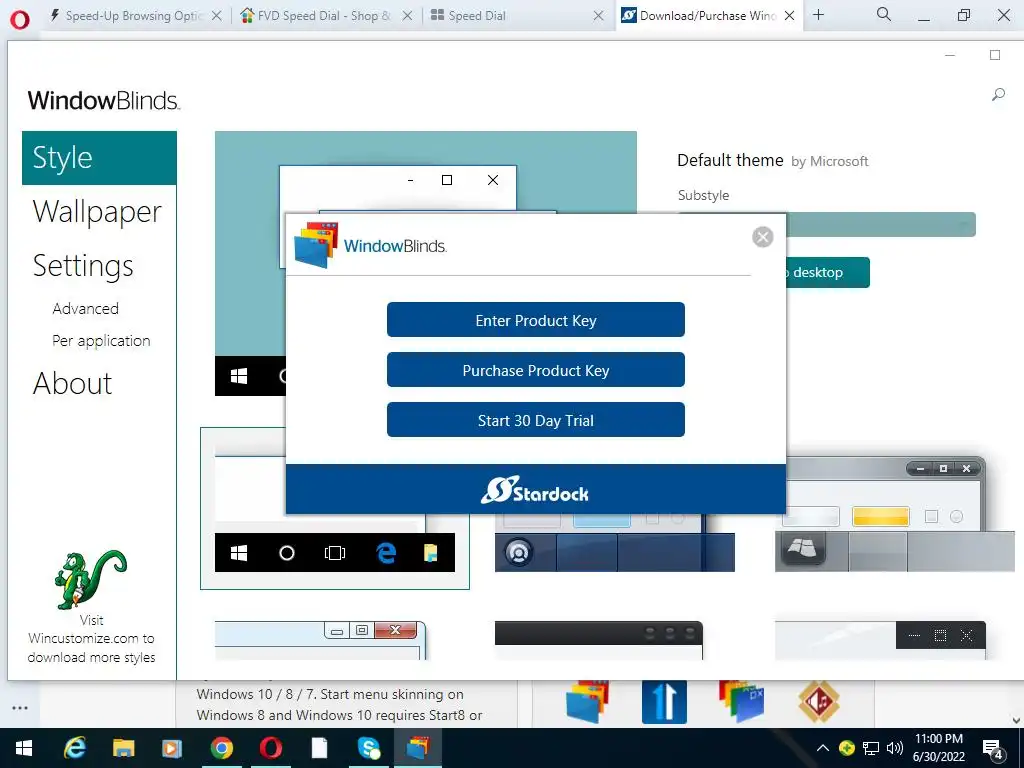The image size is (1024, 768).
Task: Select the blue Aero style thumbnail
Action: click(615, 543)
